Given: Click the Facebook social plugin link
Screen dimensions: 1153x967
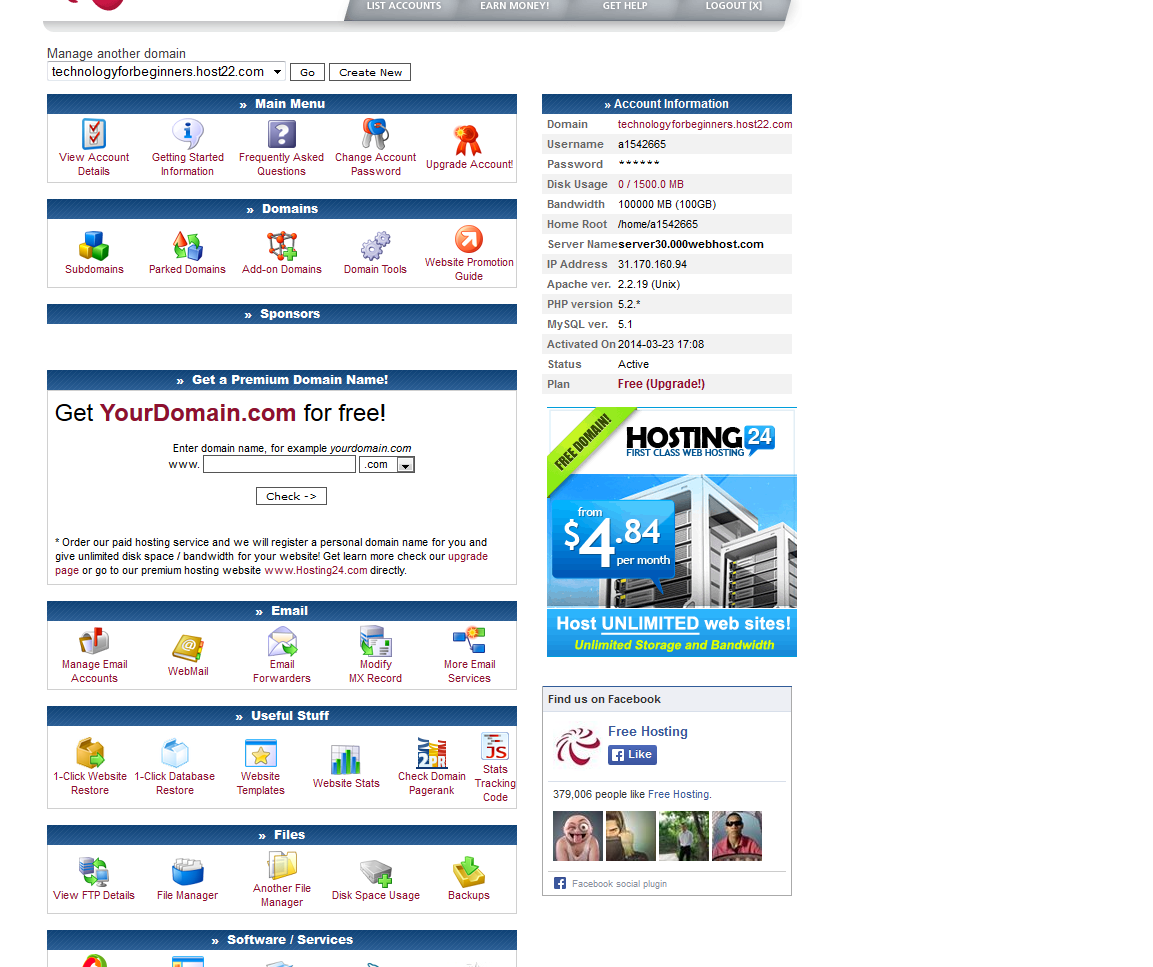Looking at the screenshot, I should (x=619, y=884).
